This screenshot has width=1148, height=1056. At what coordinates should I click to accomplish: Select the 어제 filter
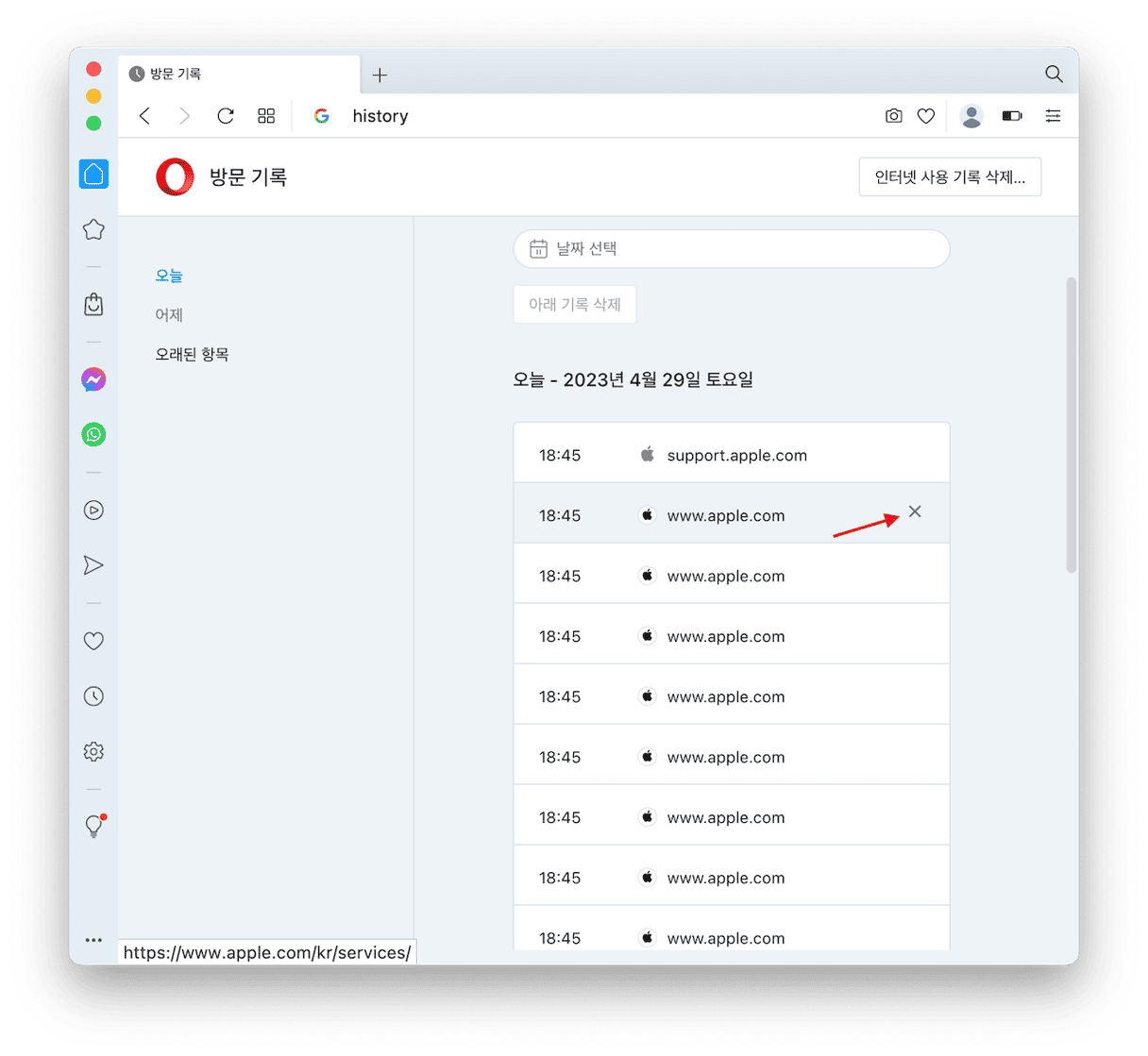click(x=169, y=315)
